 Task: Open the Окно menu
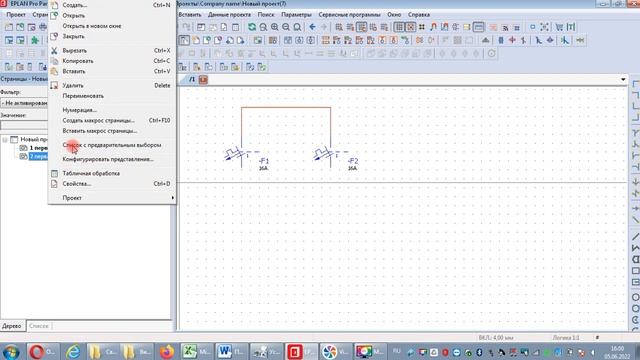pyautogui.click(x=394, y=15)
